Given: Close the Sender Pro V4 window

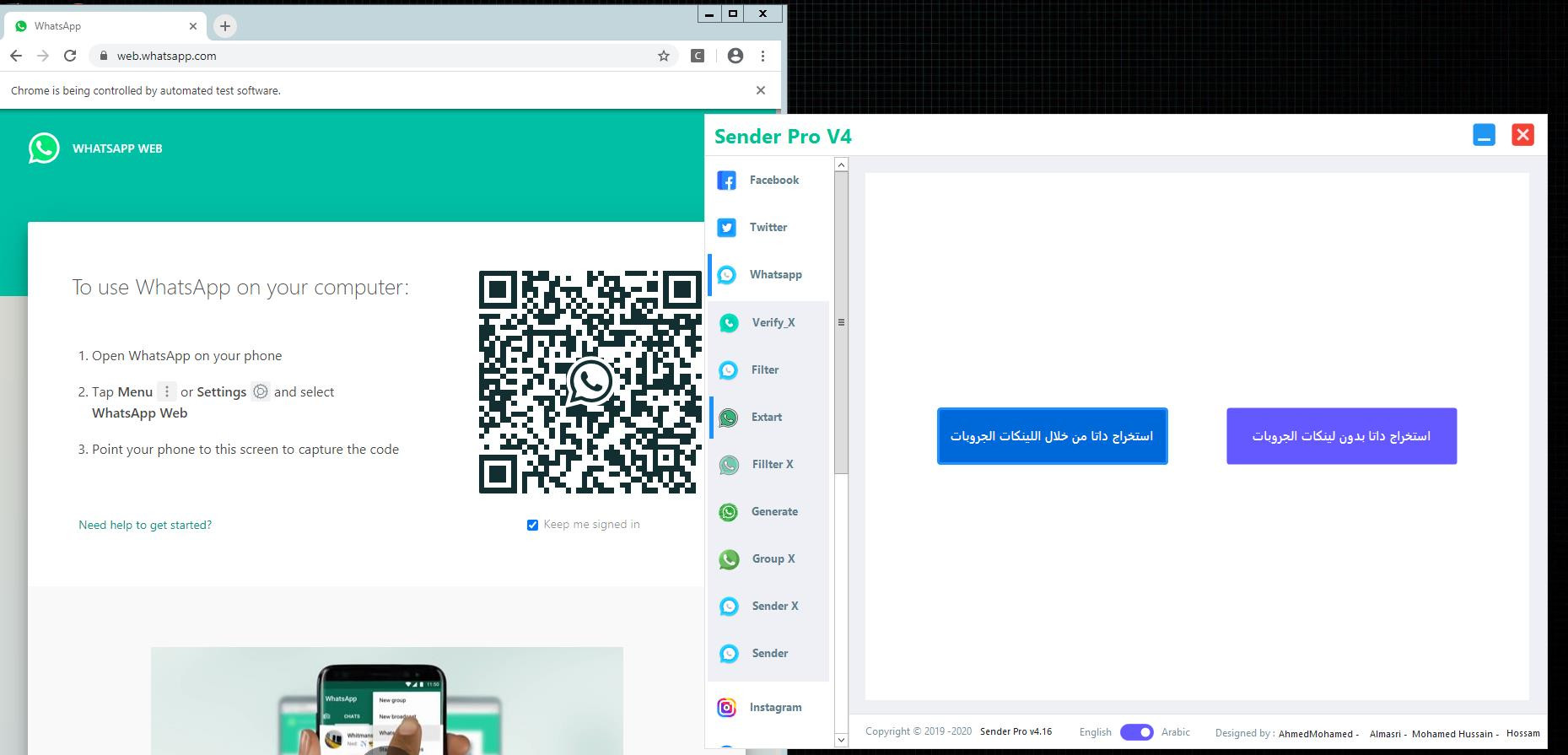Looking at the screenshot, I should (1522, 135).
